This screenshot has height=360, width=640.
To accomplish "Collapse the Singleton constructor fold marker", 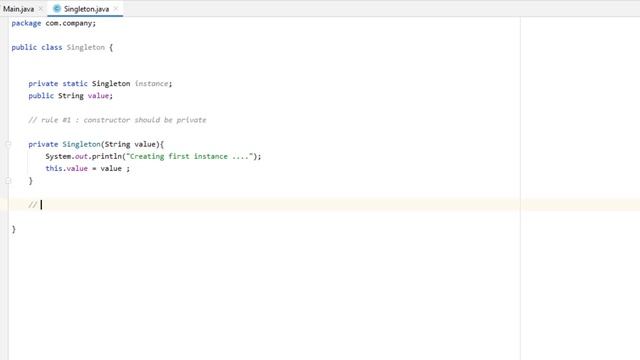I will click(x=8, y=144).
